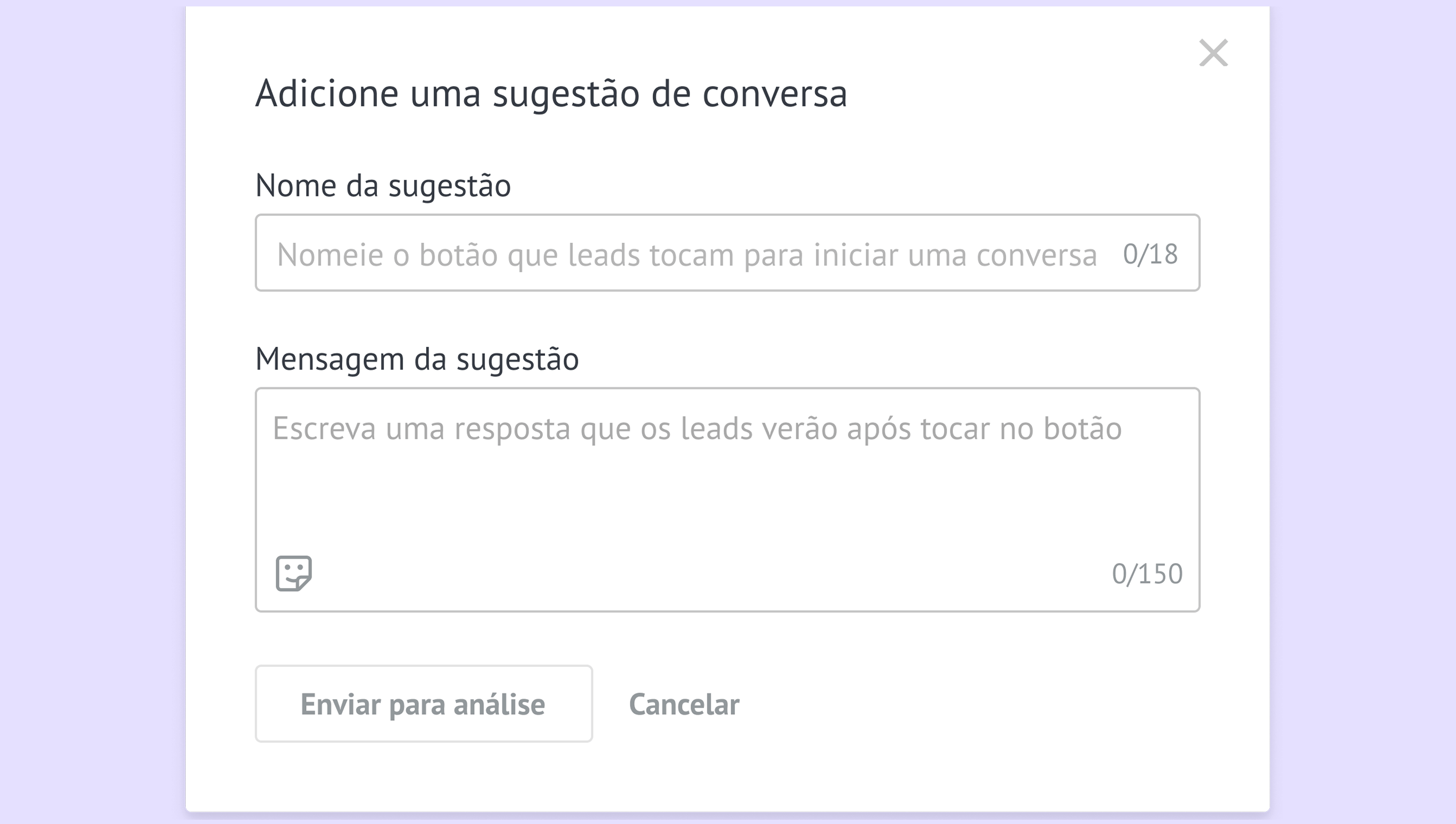Click the Escreva uma resposta placeholder text

pos(696,429)
